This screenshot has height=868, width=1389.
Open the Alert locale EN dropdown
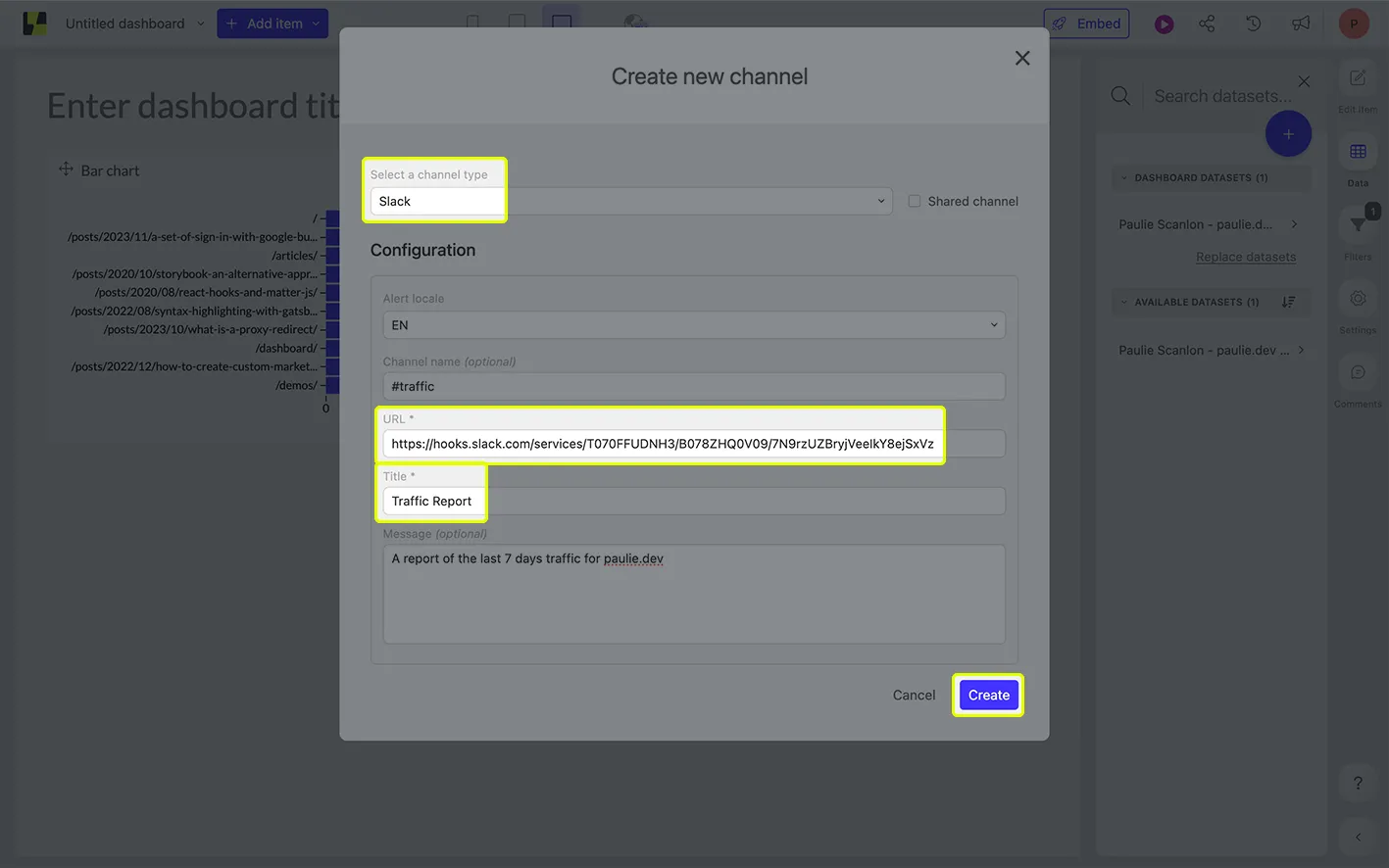click(x=694, y=325)
